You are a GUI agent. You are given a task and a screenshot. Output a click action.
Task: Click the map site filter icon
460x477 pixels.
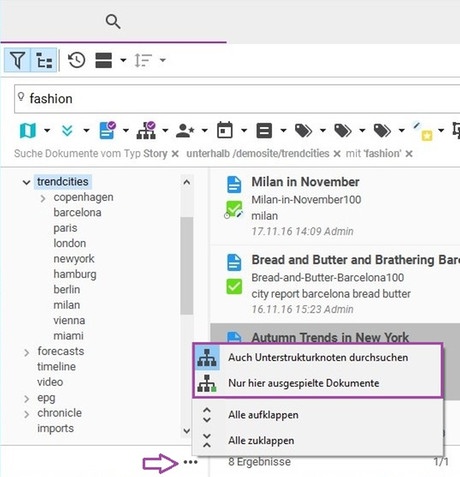click(28, 130)
